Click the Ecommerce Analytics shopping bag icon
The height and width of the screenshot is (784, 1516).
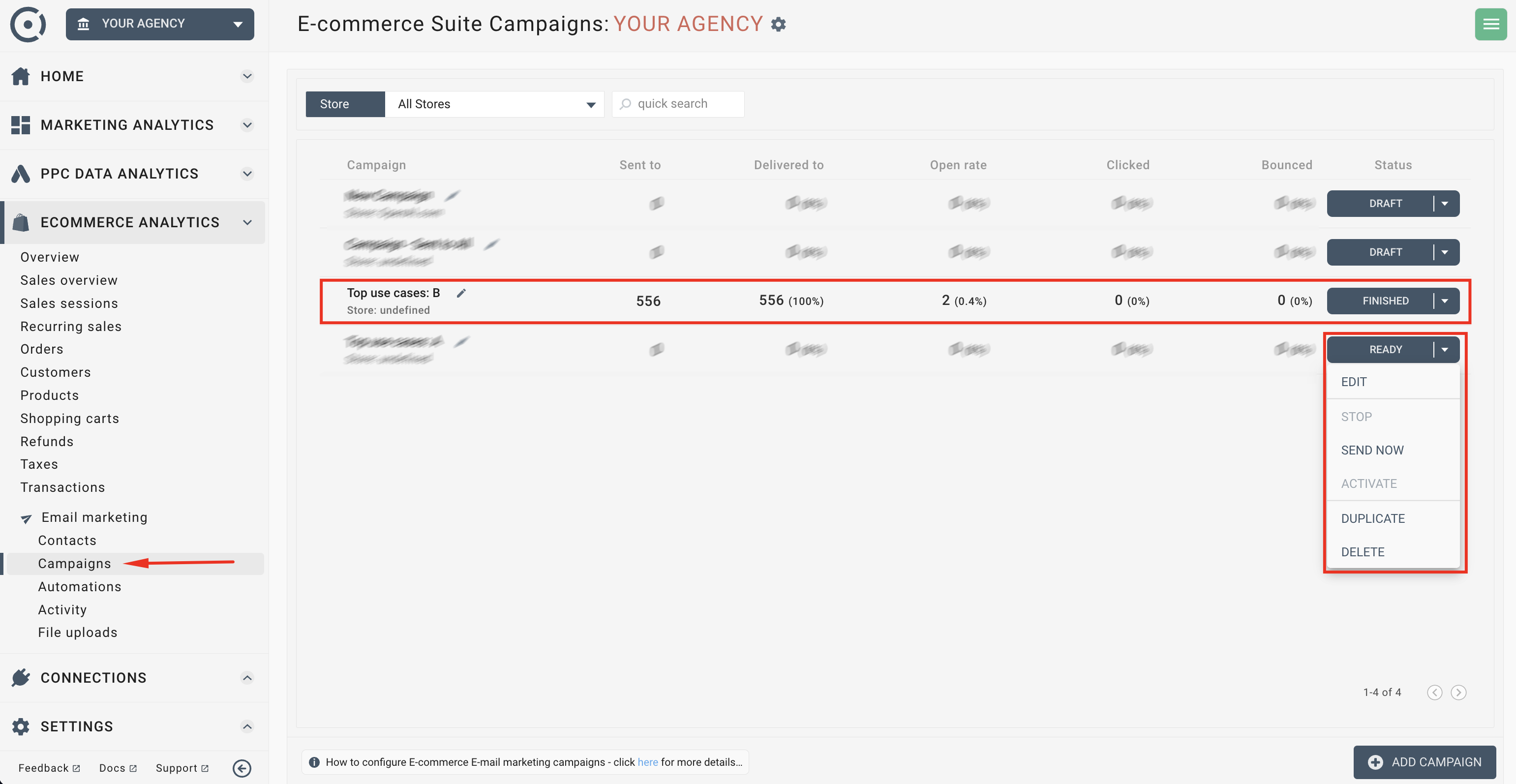[x=21, y=222]
